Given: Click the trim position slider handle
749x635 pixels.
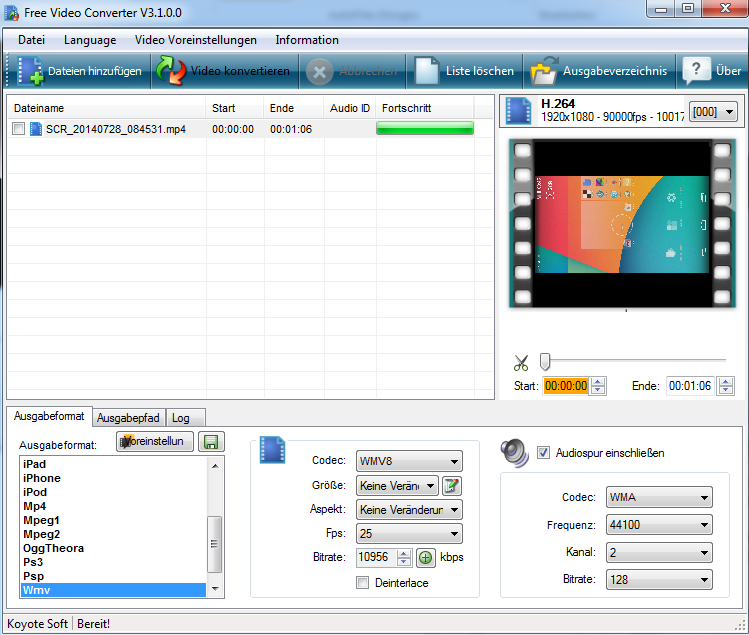Looking at the screenshot, I should click(545, 362).
